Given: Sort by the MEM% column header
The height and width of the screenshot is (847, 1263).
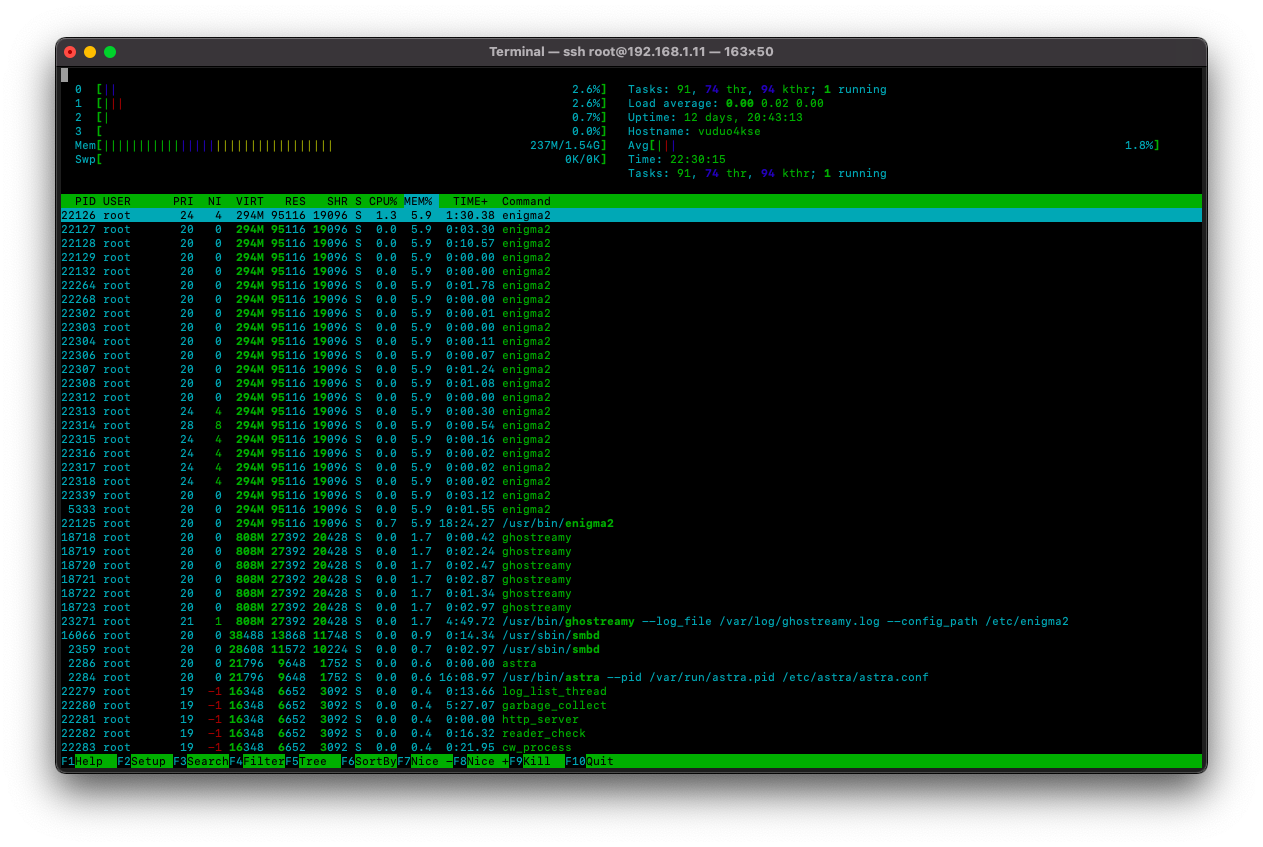Looking at the screenshot, I should coord(418,201).
